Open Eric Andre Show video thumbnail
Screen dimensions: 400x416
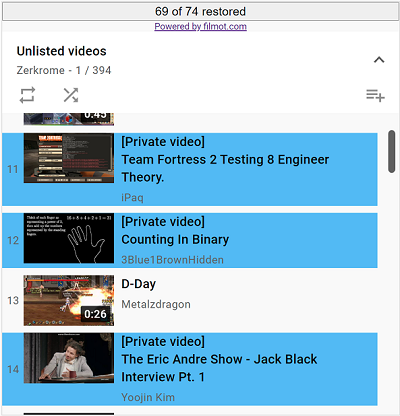click(x=69, y=358)
